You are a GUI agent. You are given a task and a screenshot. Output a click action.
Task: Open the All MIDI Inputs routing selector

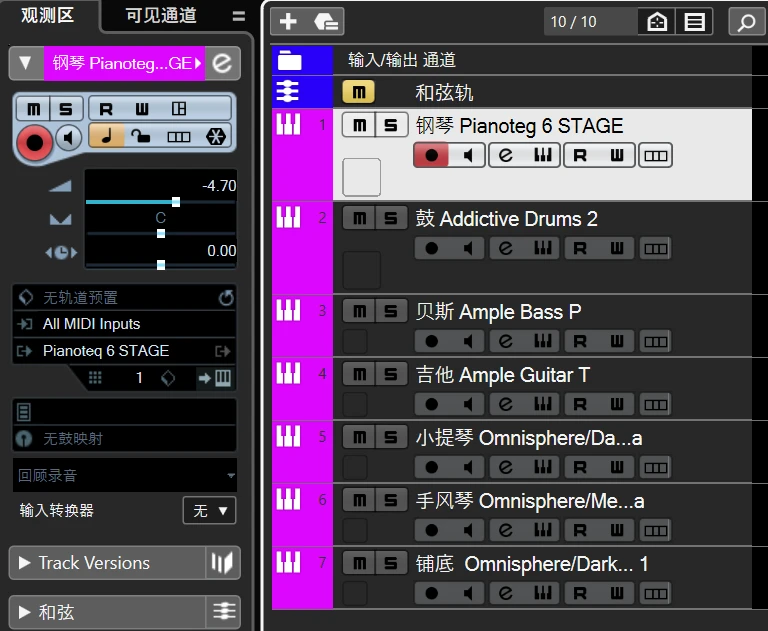tap(125, 324)
